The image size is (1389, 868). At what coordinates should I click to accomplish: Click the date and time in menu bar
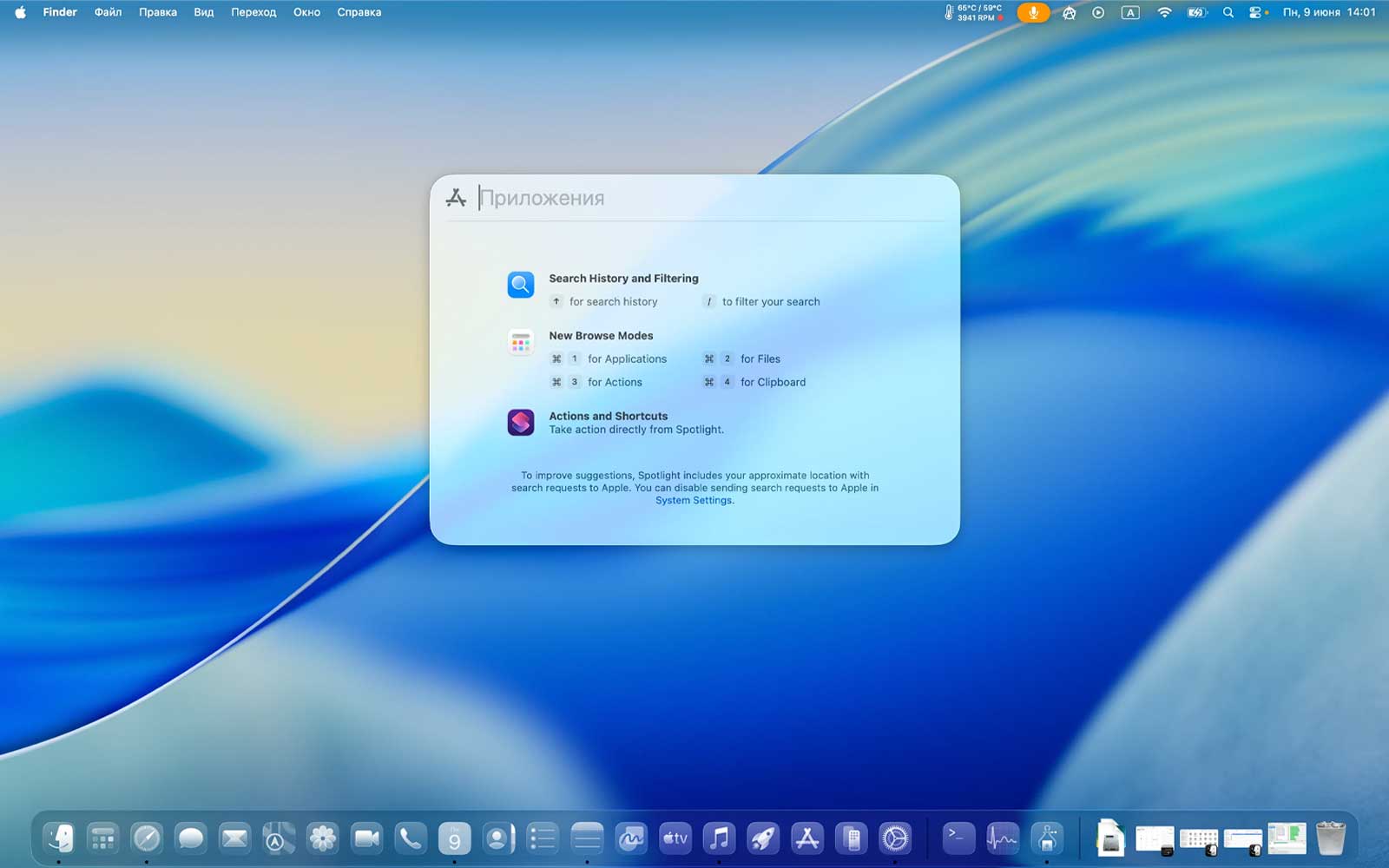pos(1329,12)
